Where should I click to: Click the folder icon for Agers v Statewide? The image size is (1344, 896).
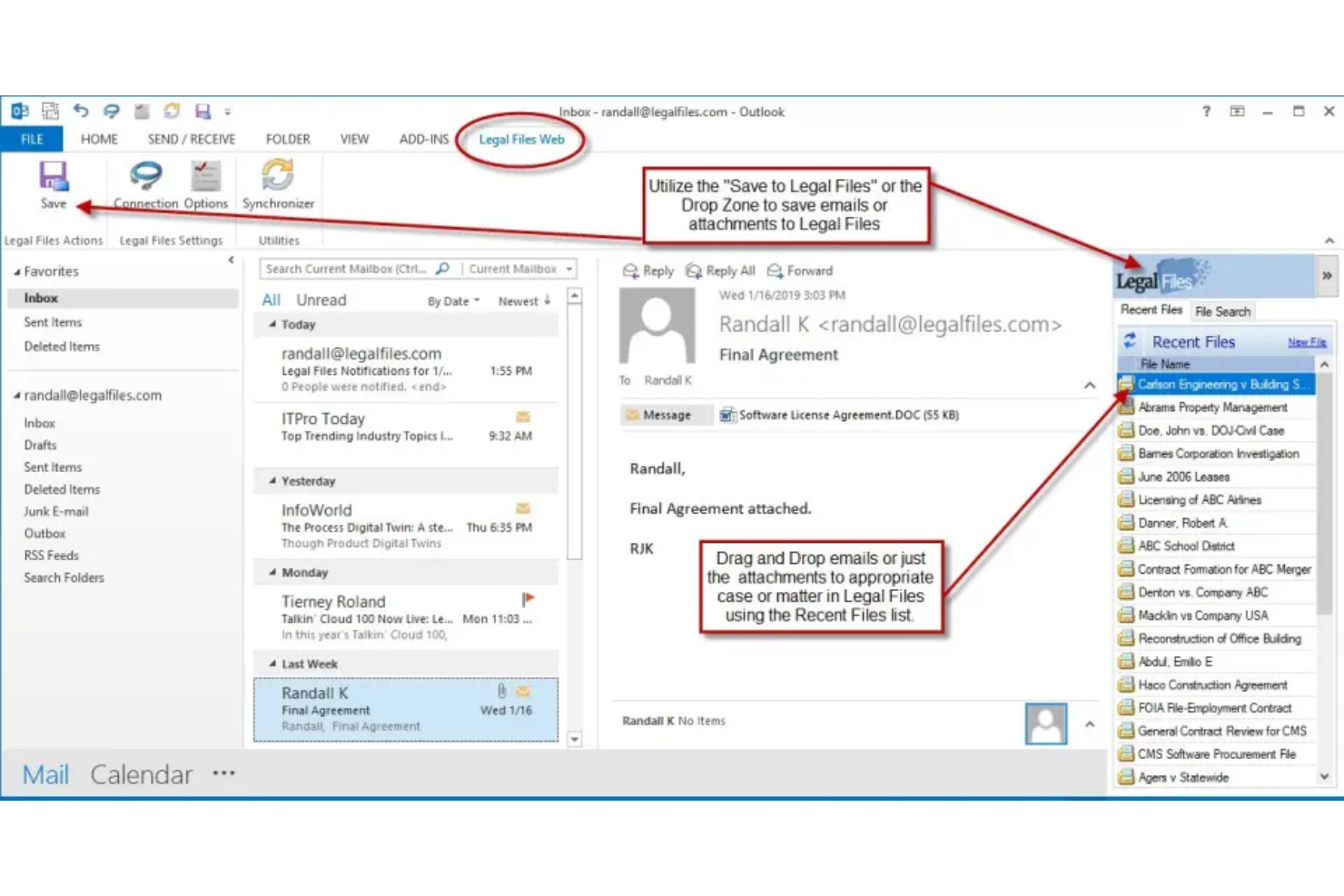click(1126, 777)
